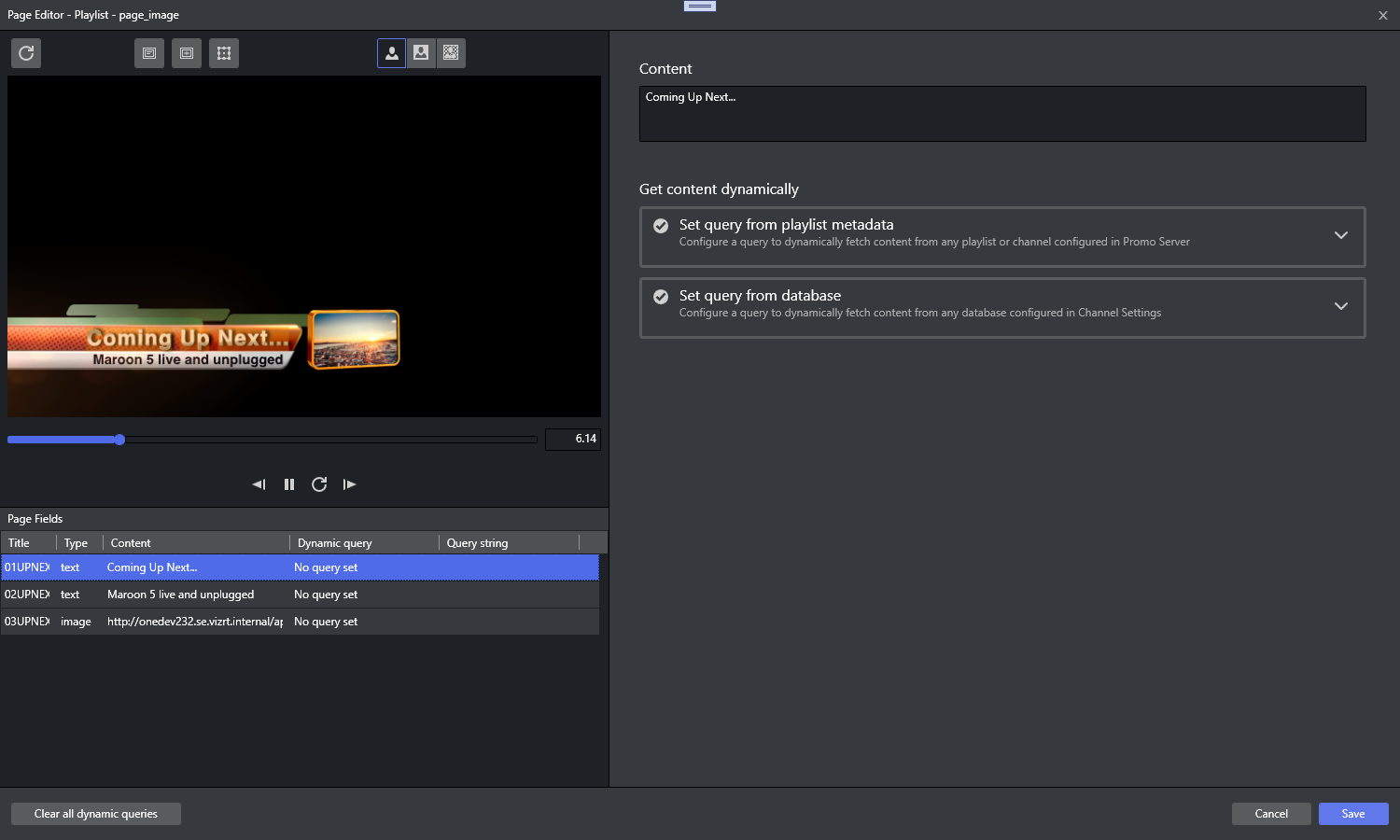Image resolution: width=1400 pixels, height=840 pixels.
Task: Click the refresh icon in the top-left toolbar
Action: pos(26,53)
